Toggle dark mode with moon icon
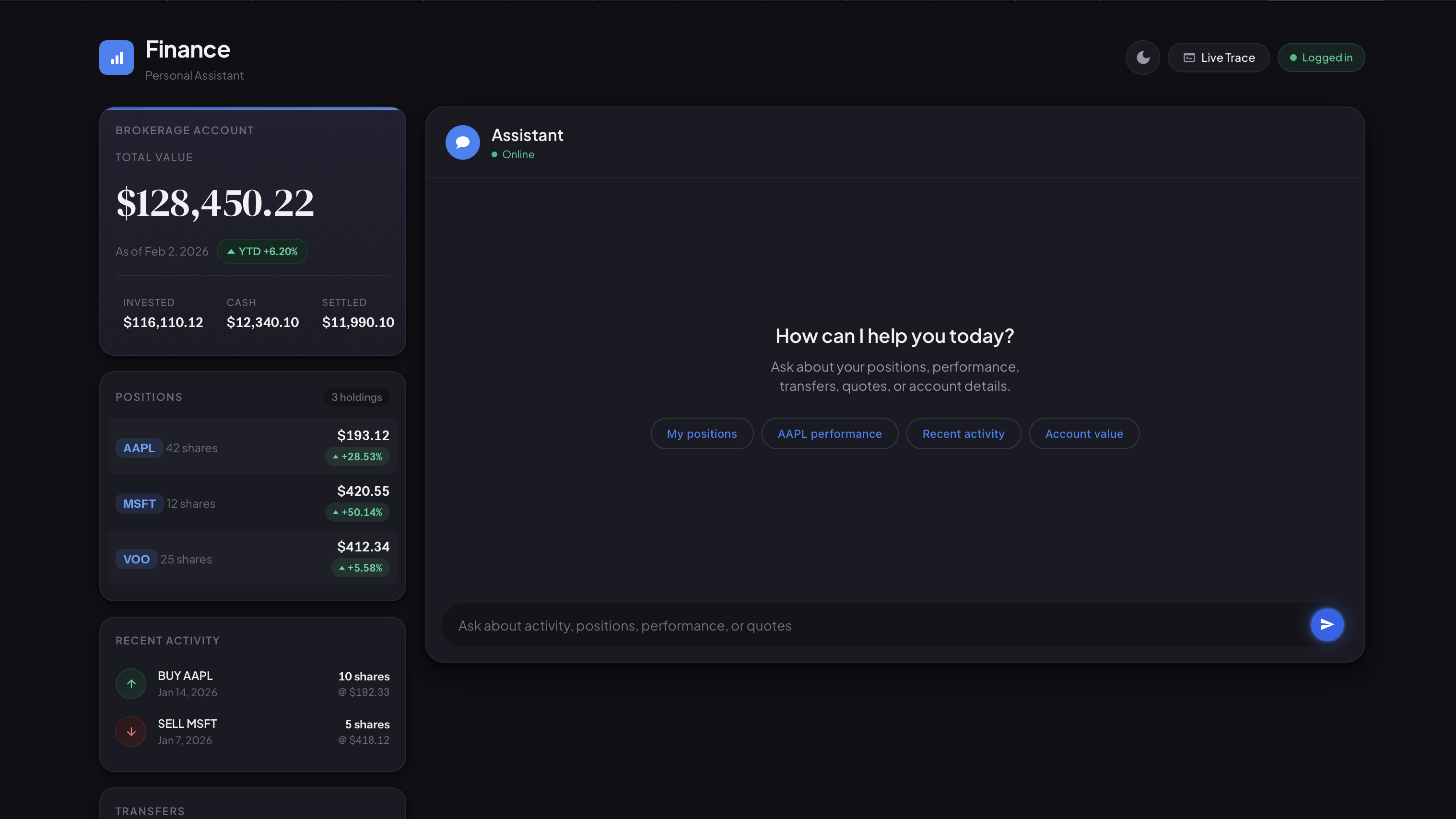 (x=1142, y=58)
